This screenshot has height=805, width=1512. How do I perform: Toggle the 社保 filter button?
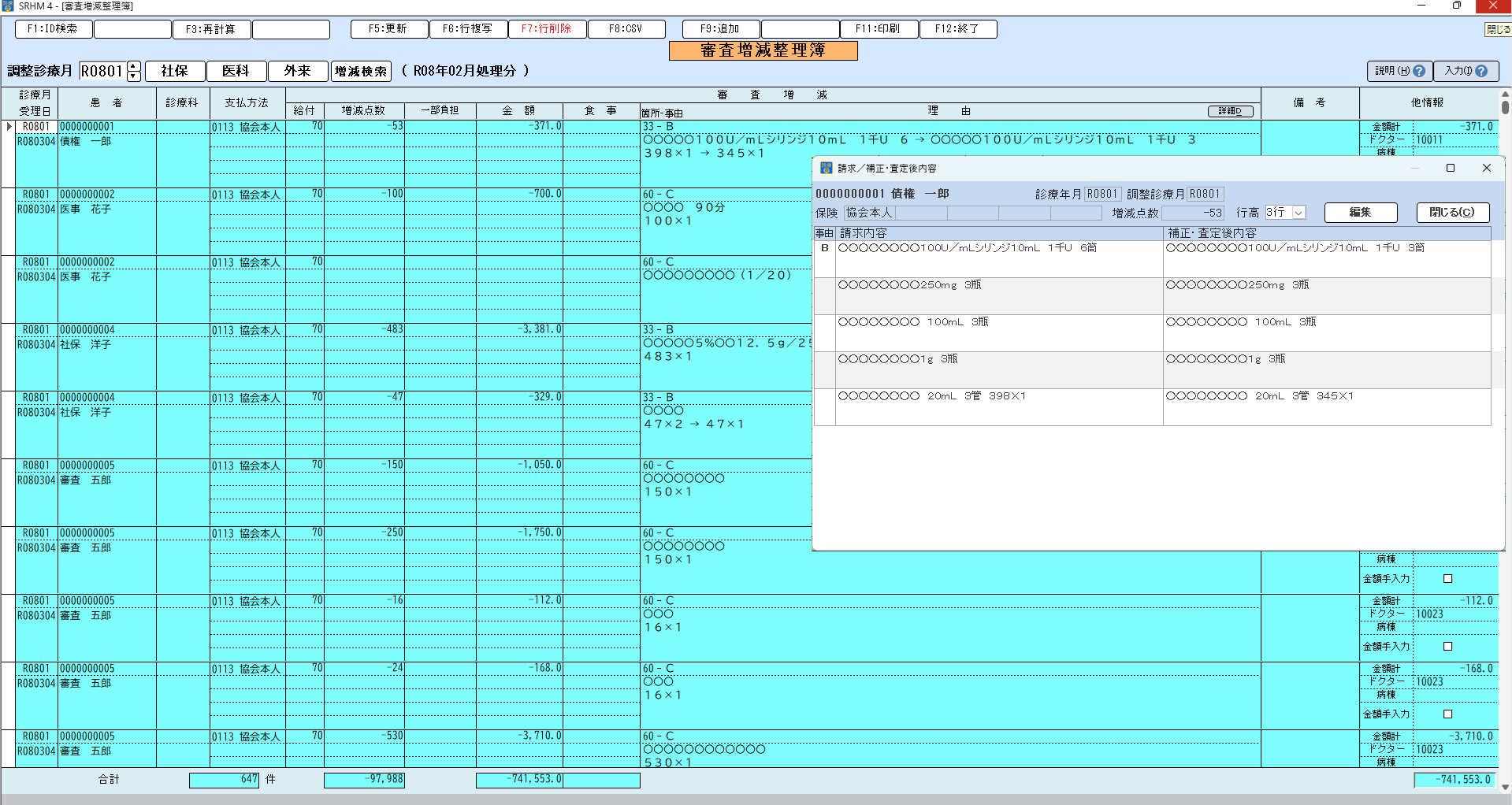175,71
